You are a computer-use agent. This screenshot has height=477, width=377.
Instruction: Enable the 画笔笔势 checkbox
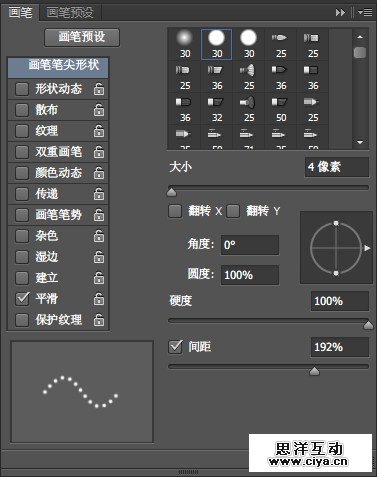pos(22,215)
